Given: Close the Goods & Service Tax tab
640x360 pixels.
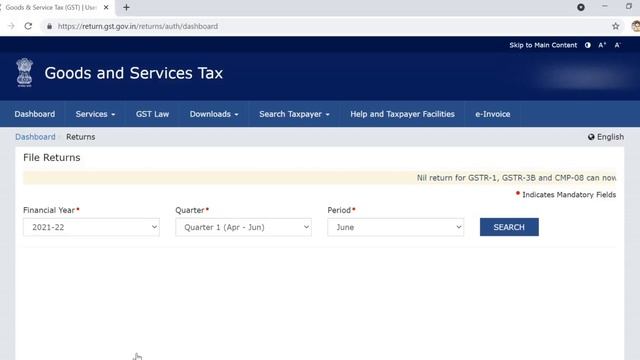Looking at the screenshot, I should [106, 7].
